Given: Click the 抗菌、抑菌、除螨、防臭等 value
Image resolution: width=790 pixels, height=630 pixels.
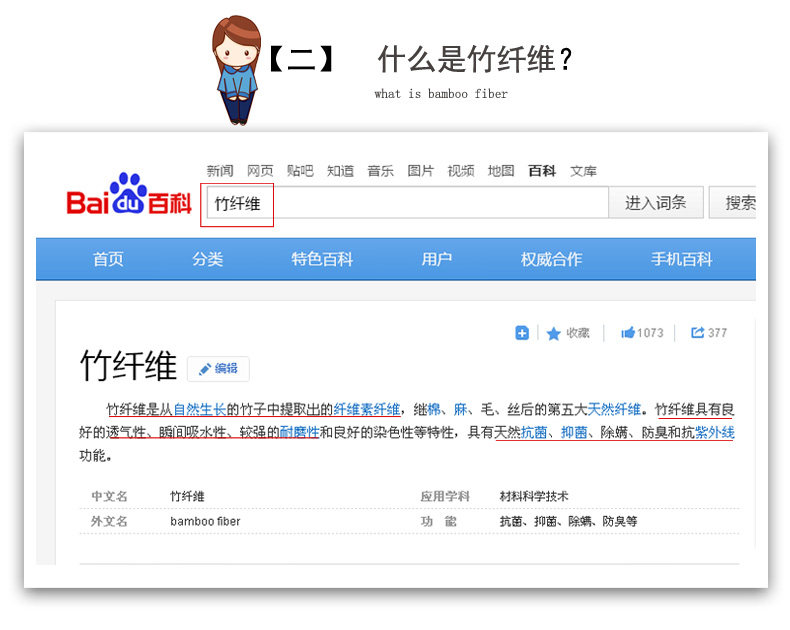Looking at the screenshot, I should (568, 521).
